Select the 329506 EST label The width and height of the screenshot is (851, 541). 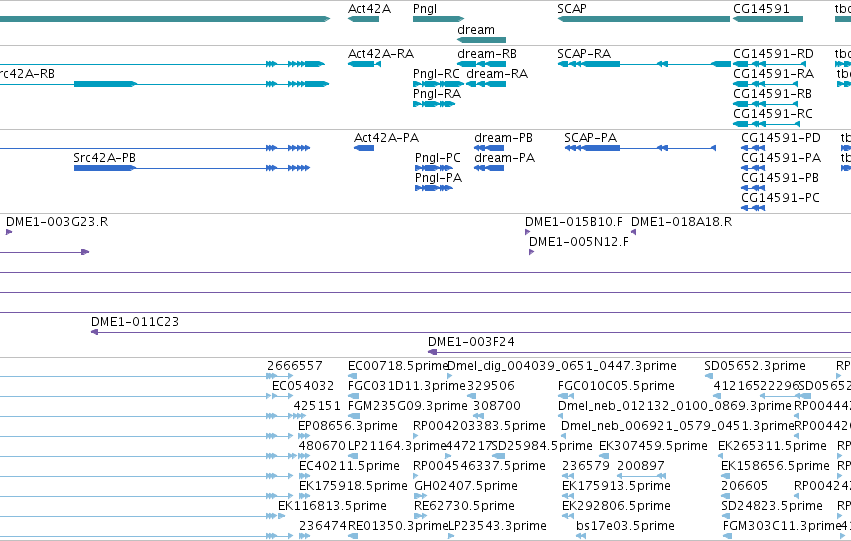[491, 386]
